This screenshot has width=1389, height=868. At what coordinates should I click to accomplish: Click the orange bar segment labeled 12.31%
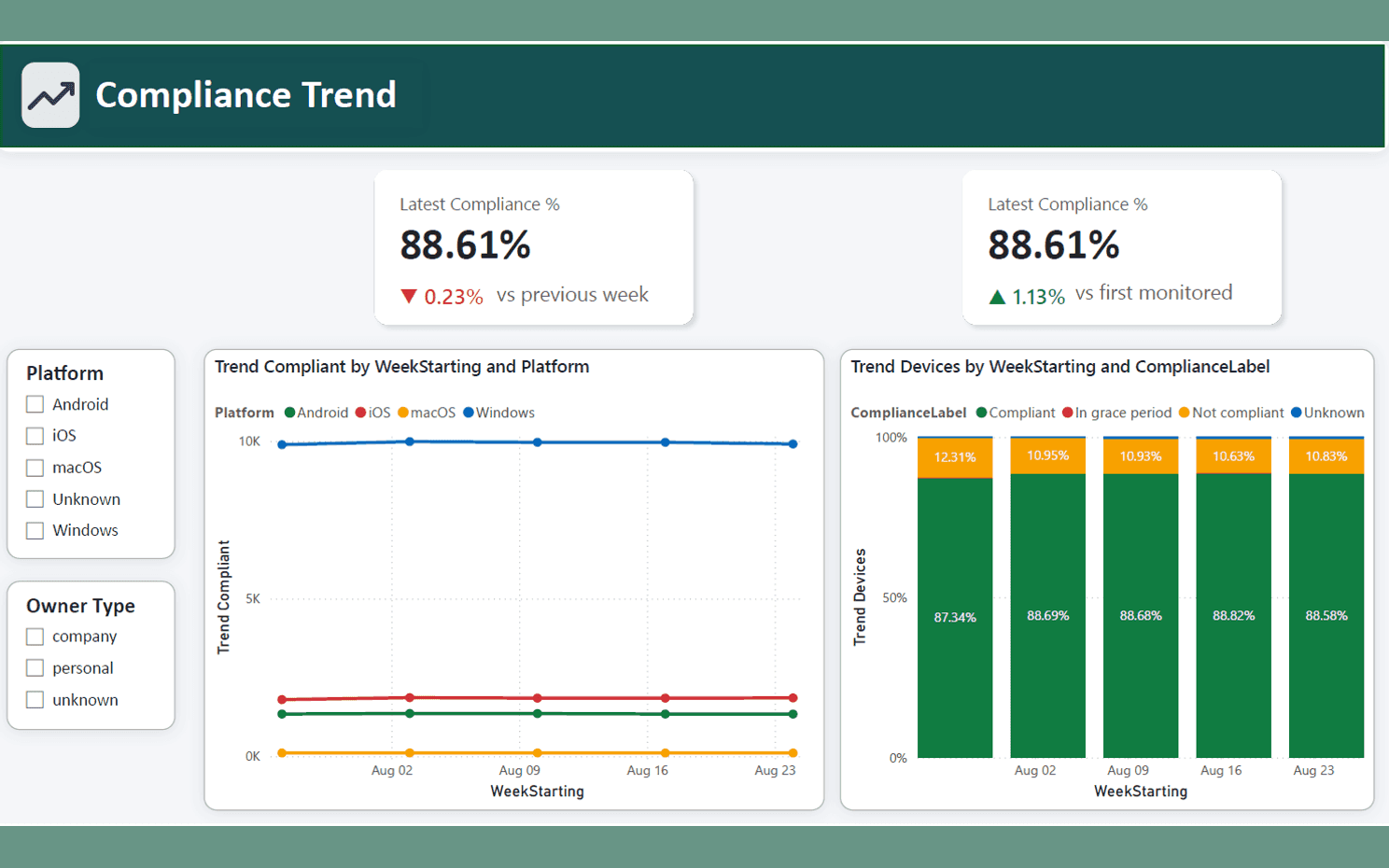point(955,458)
